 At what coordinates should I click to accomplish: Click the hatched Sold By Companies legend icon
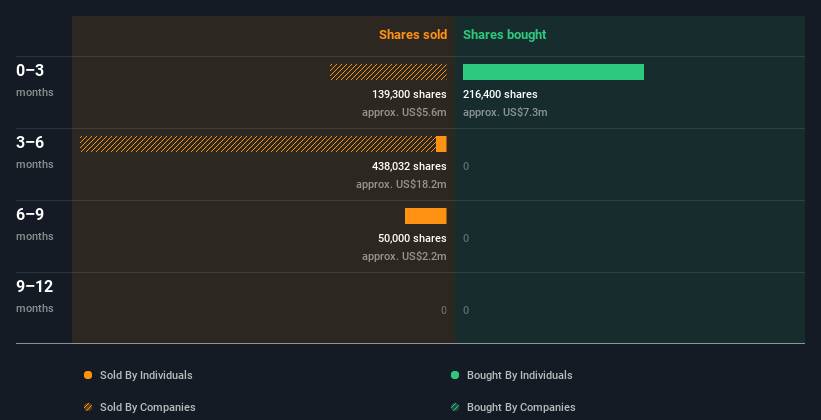pyautogui.click(x=88, y=407)
